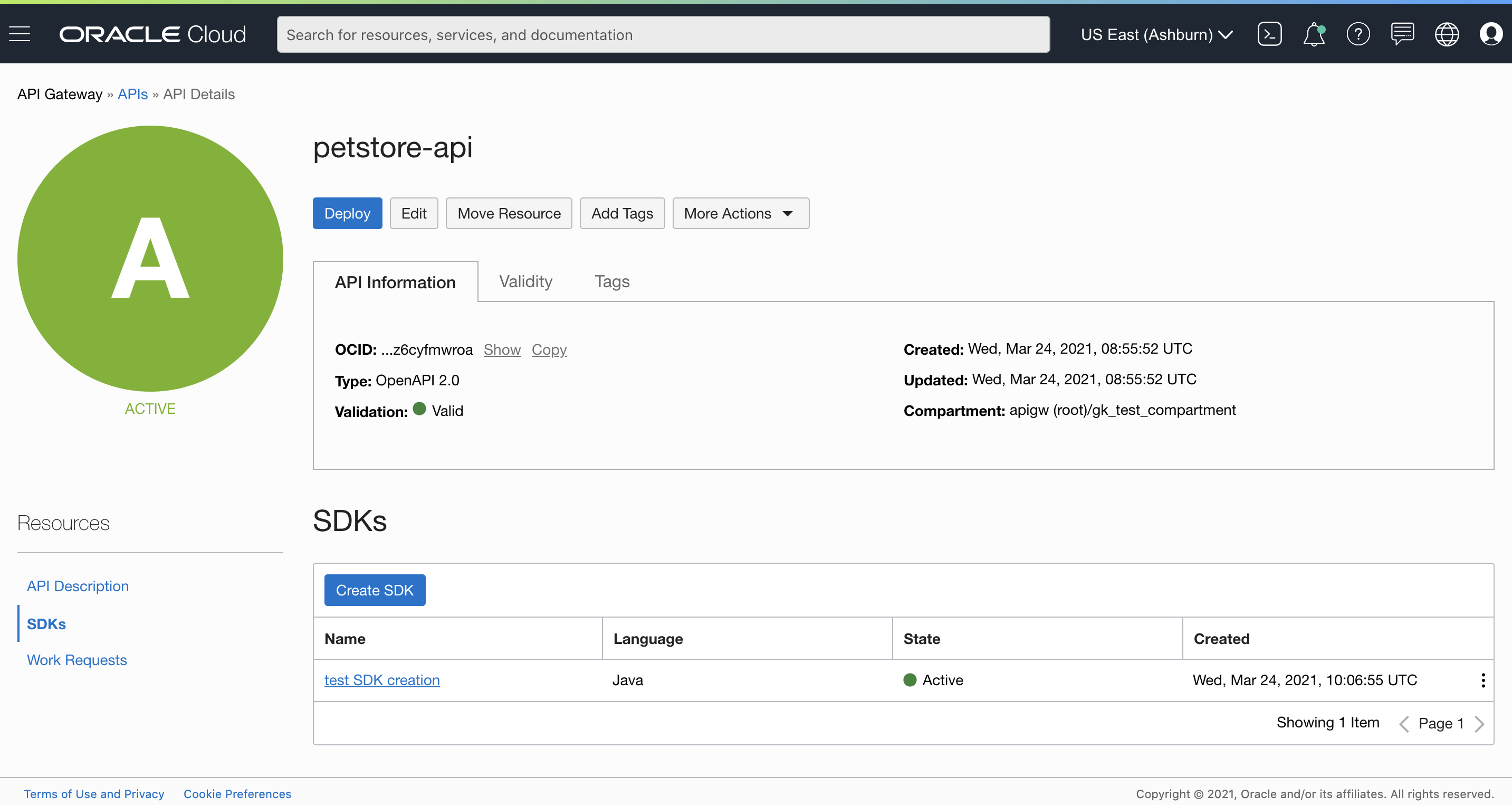Click the resource search field
1512x805 pixels.
click(x=662, y=34)
